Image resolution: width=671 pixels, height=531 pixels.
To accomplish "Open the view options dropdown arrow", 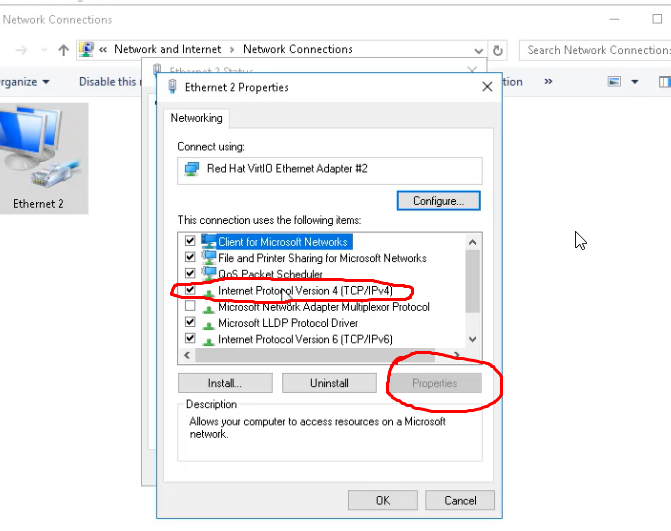I will click(635, 82).
